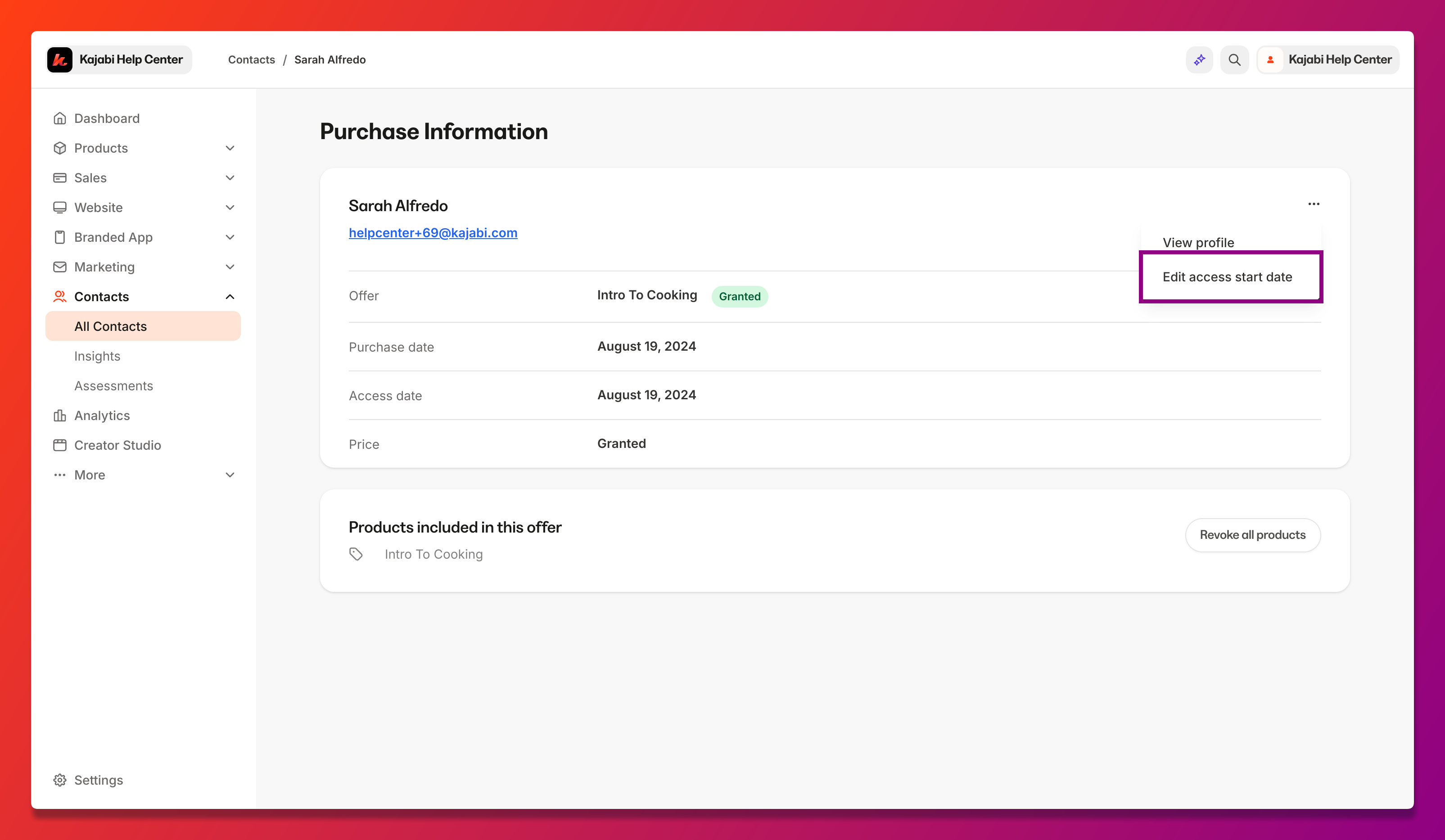Open the AI sparkle assistant icon
This screenshot has width=1445, height=840.
pyautogui.click(x=1199, y=59)
